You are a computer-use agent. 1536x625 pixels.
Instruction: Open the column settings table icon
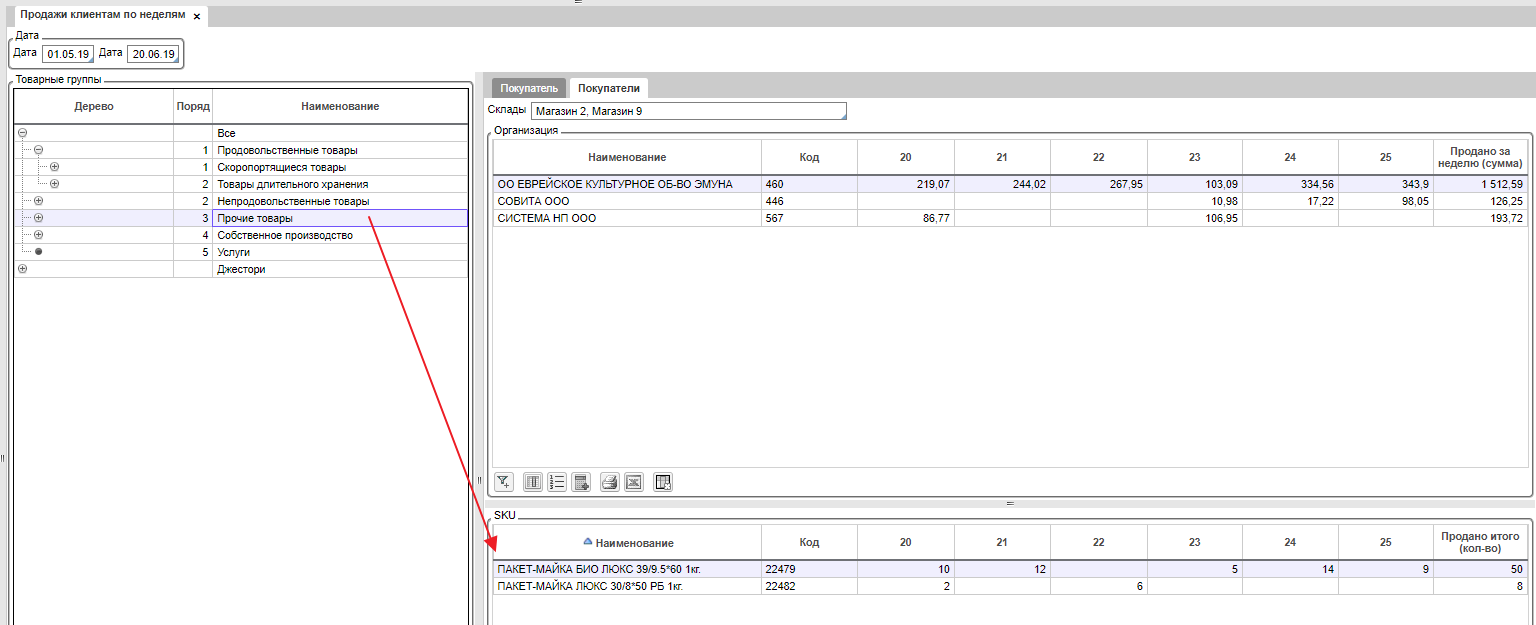click(x=533, y=482)
